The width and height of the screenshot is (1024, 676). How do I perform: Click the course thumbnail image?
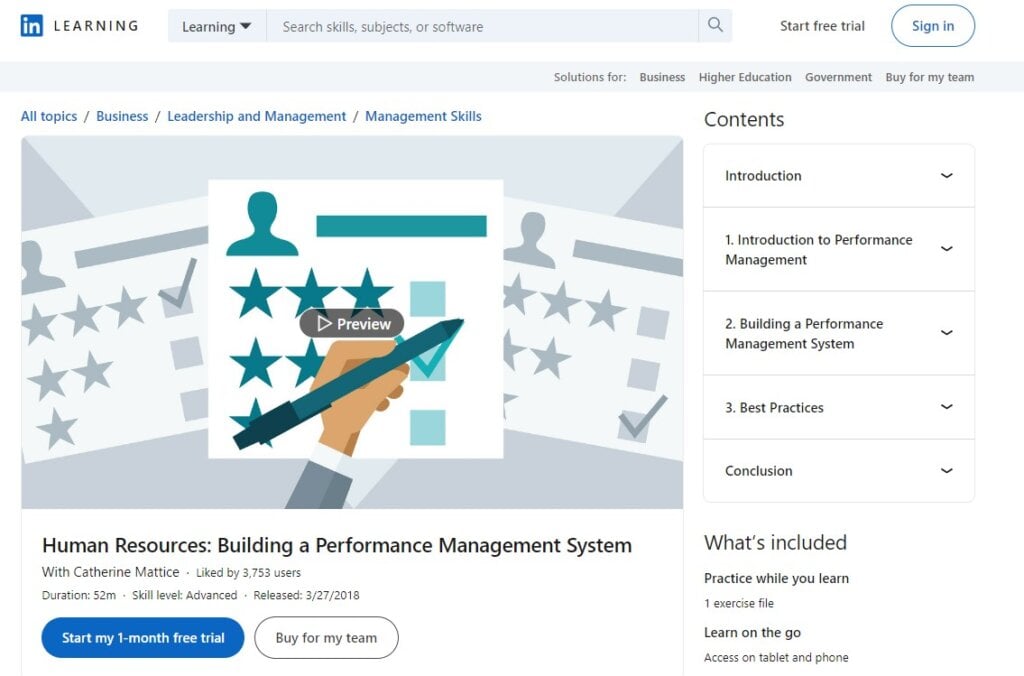point(352,322)
